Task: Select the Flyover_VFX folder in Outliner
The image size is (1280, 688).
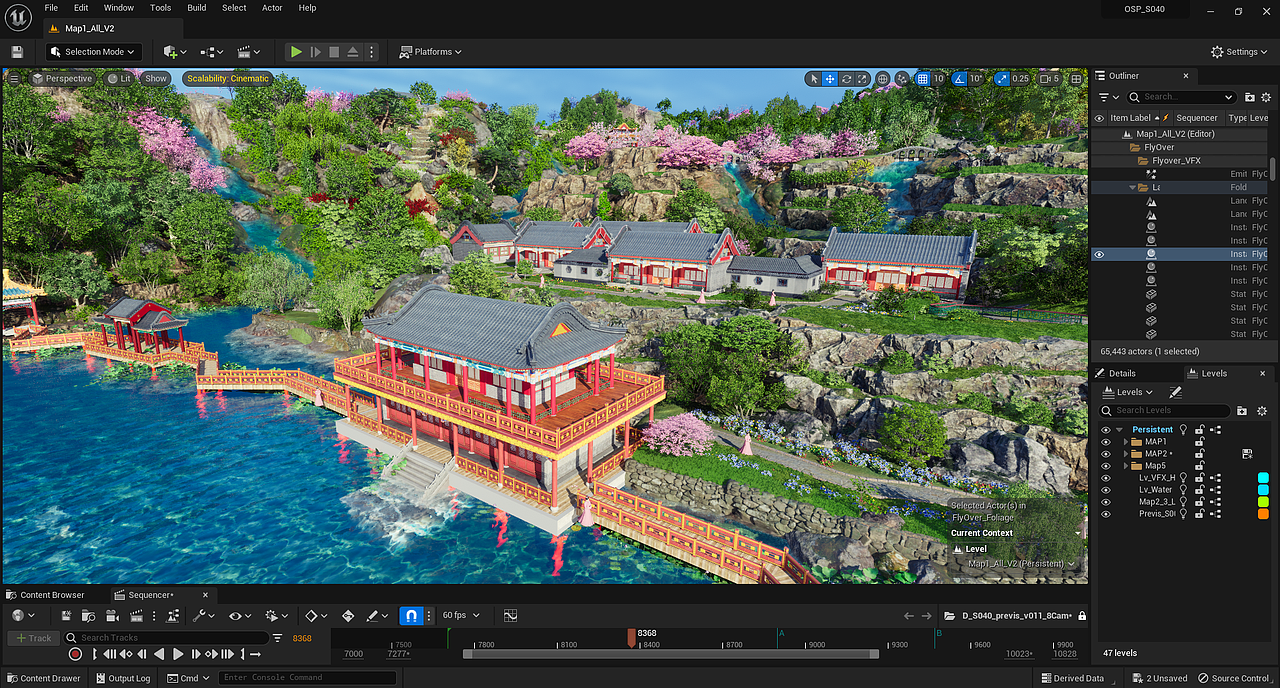Action: click(x=1176, y=160)
